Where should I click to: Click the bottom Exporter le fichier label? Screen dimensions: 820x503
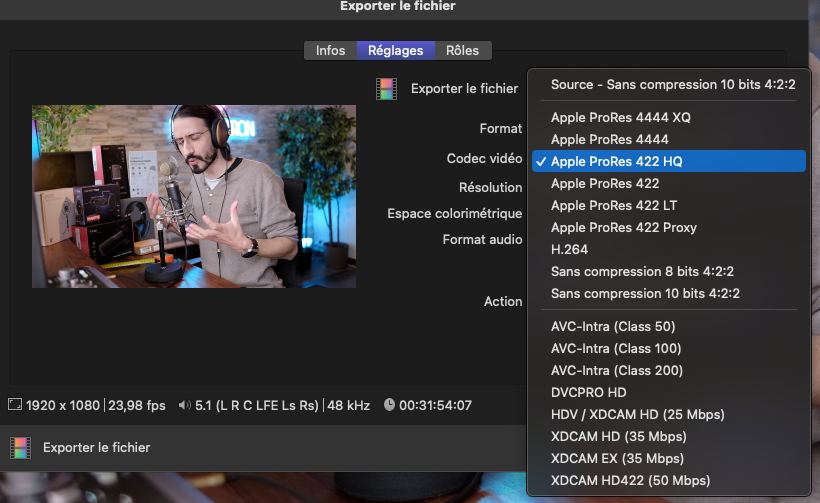point(97,448)
